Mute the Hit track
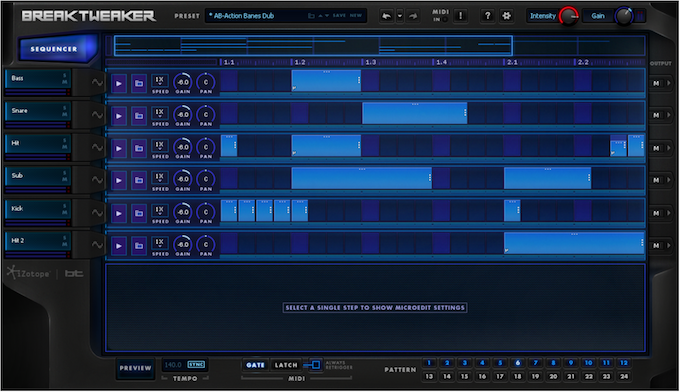680x392 pixels. pyautogui.click(x=65, y=147)
